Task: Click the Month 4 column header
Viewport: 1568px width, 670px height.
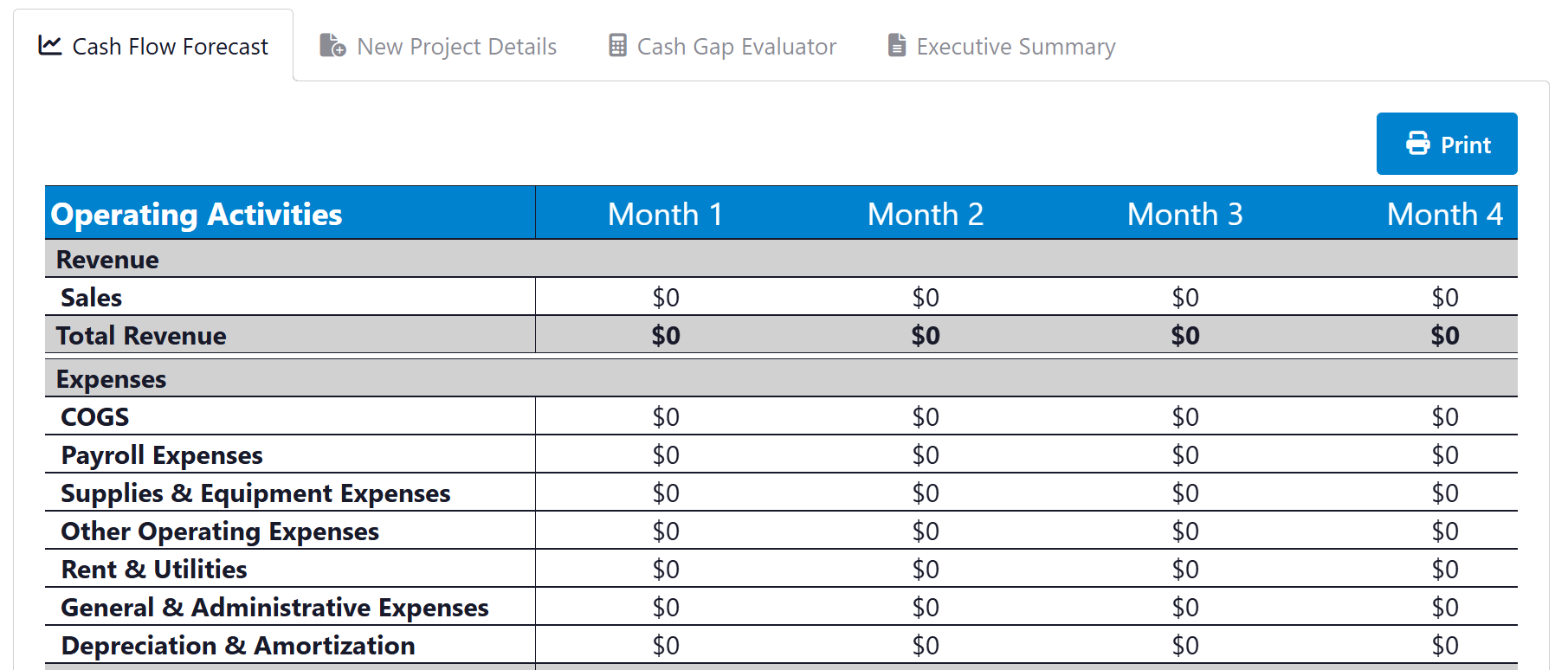Action: (1444, 214)
